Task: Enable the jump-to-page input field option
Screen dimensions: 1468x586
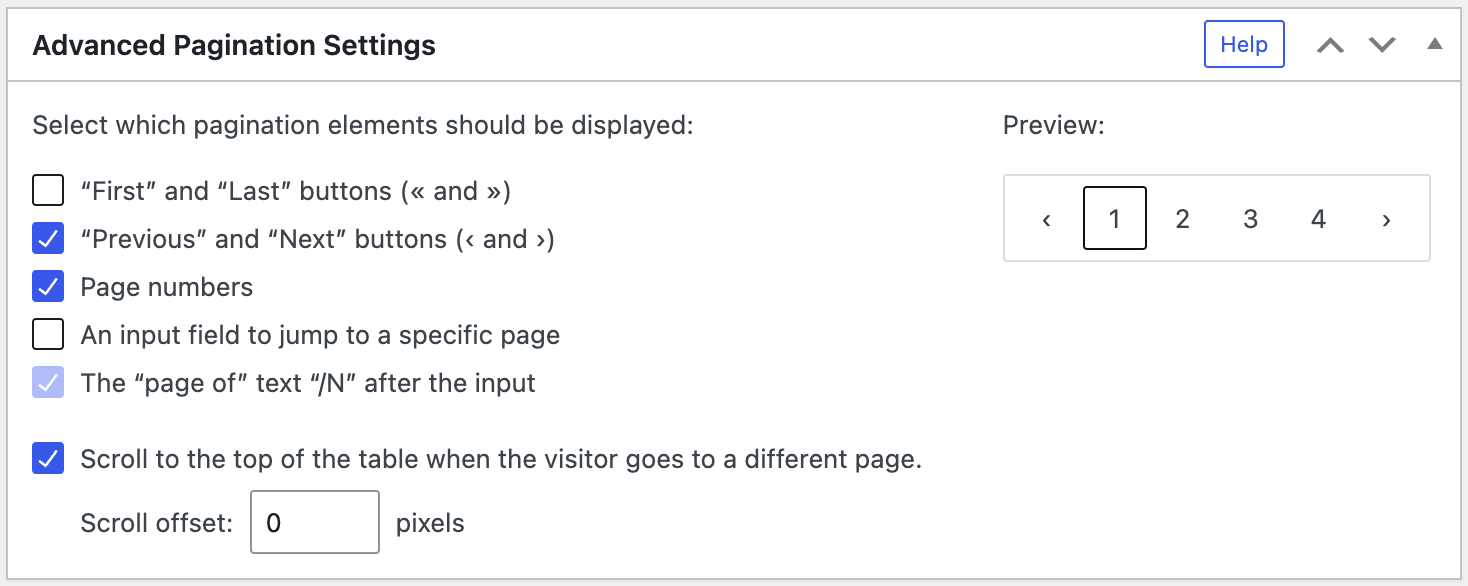Action: point(47,334)
